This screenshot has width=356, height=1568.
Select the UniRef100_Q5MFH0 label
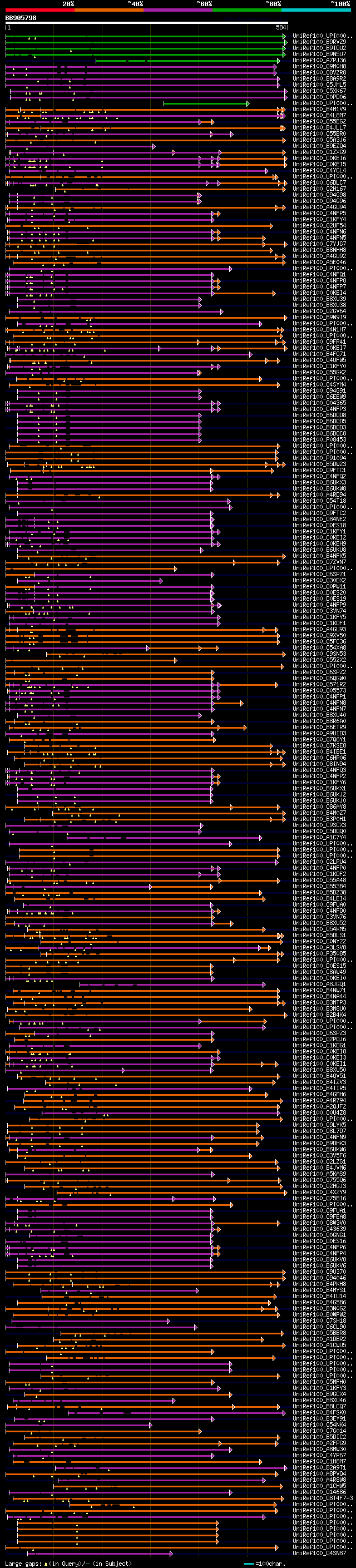tap(319, 1381)
